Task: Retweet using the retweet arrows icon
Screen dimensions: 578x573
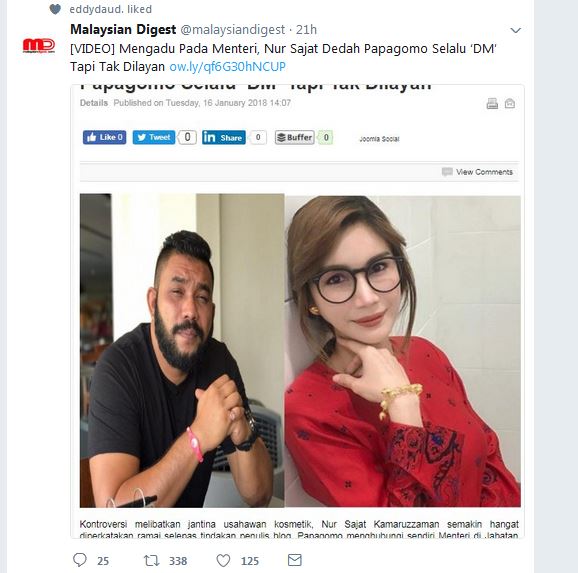Action: (152, 560)
